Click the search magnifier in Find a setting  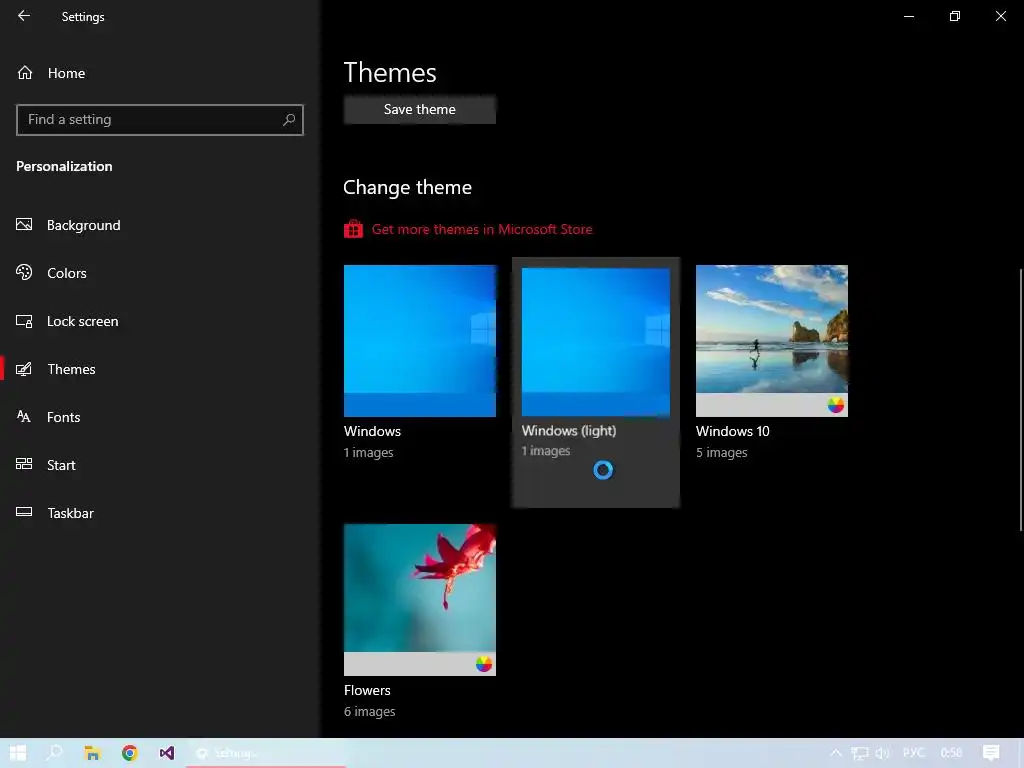(x=289, y=120)
